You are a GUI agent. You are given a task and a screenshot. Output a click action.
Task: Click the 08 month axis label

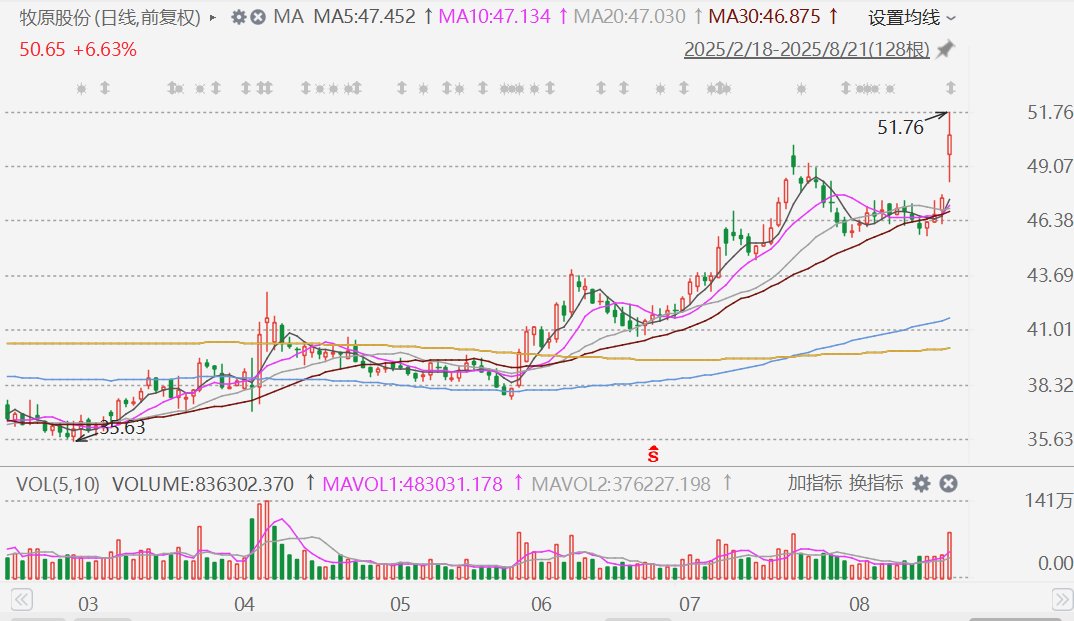click(860, 604)
